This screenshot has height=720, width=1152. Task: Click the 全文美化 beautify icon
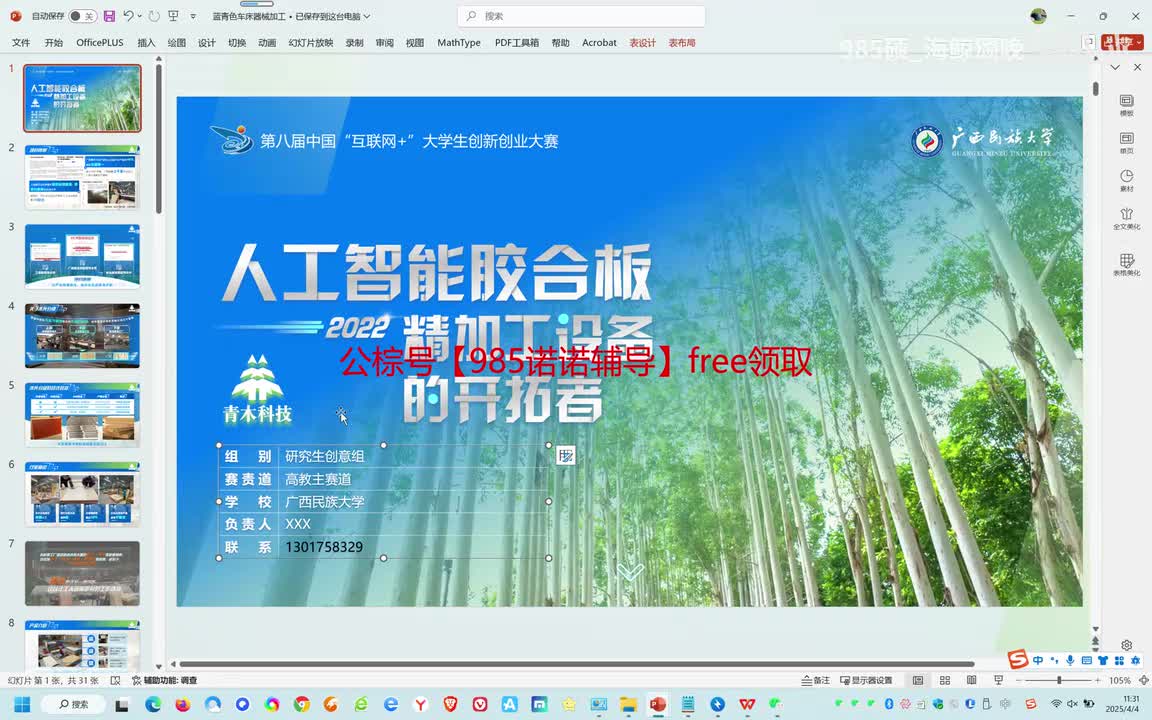click(1126, 218)
